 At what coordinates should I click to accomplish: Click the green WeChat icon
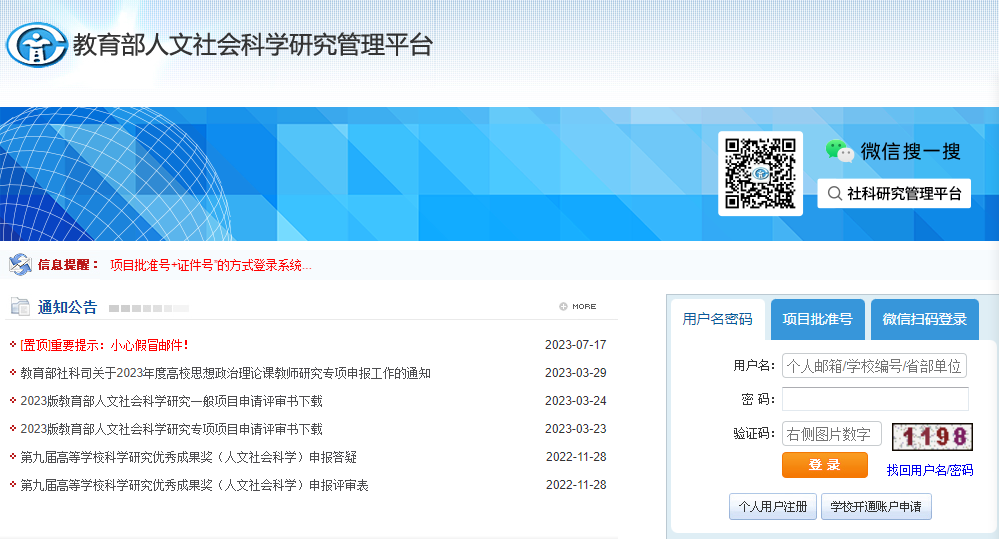click(839, 151)
